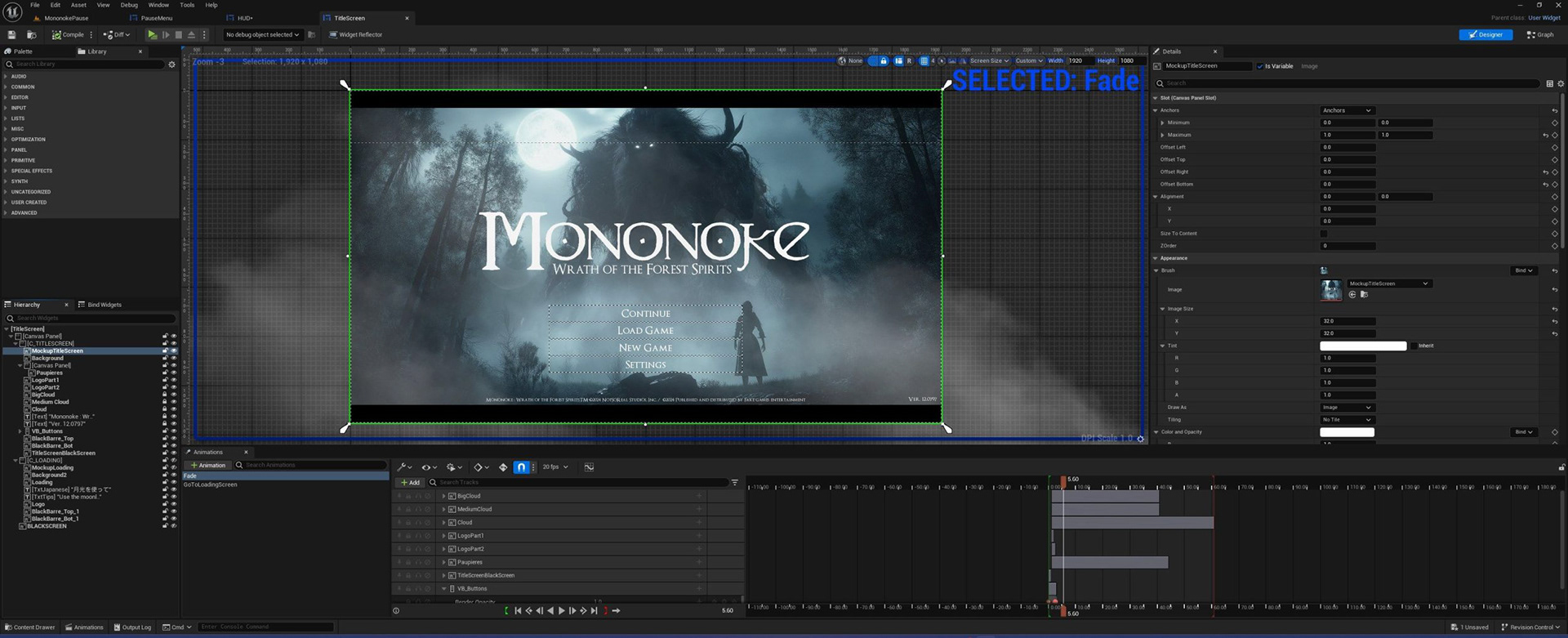Open the Details panel settings gear

1561,83
